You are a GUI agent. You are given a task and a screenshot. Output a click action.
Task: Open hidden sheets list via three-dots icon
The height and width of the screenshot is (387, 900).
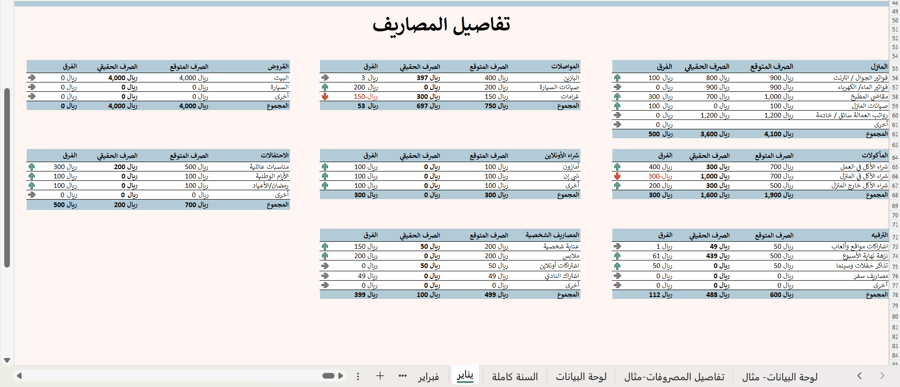(402, 376)
